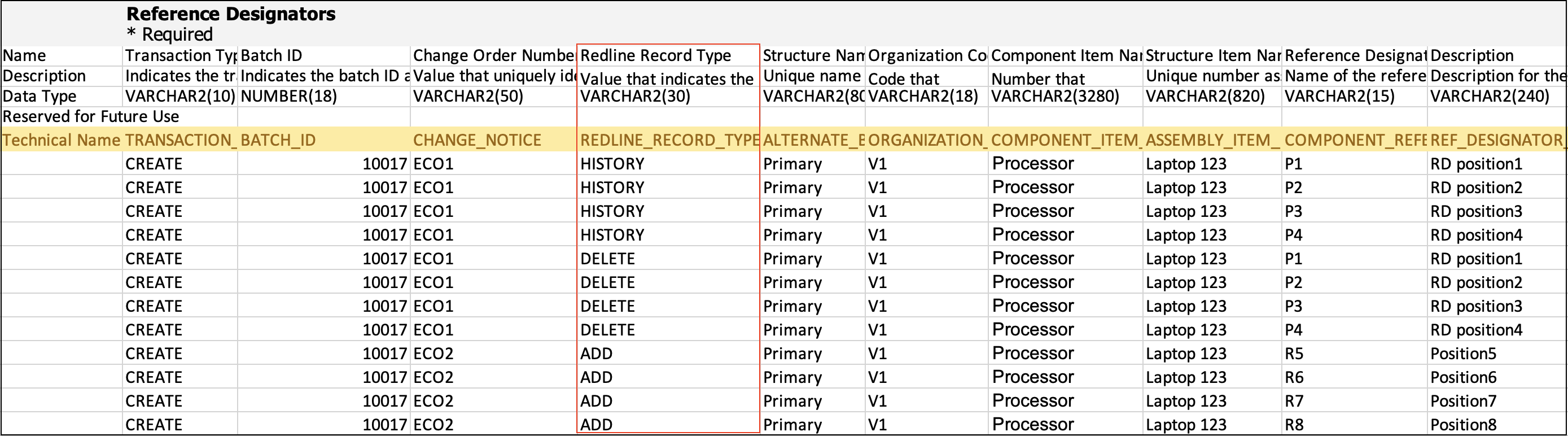The height and width of the screenshot is (436, 1568).
Task: Click the VARCHAR2(820) data type cell
Action: pos(1212,96)
